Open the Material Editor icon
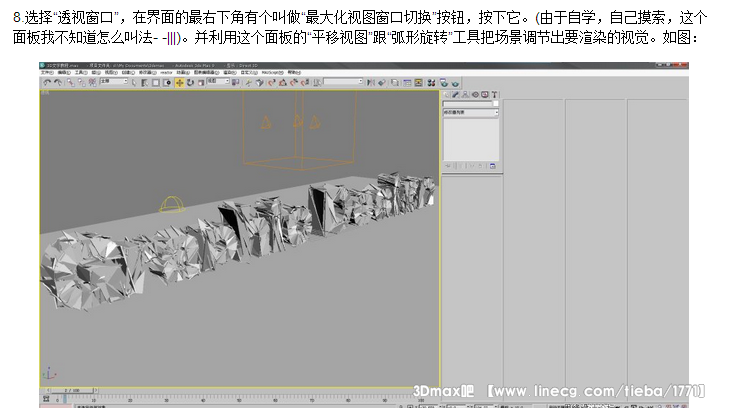Image resolution: width=734 pixels, height=408 pixels. (431, 82)
